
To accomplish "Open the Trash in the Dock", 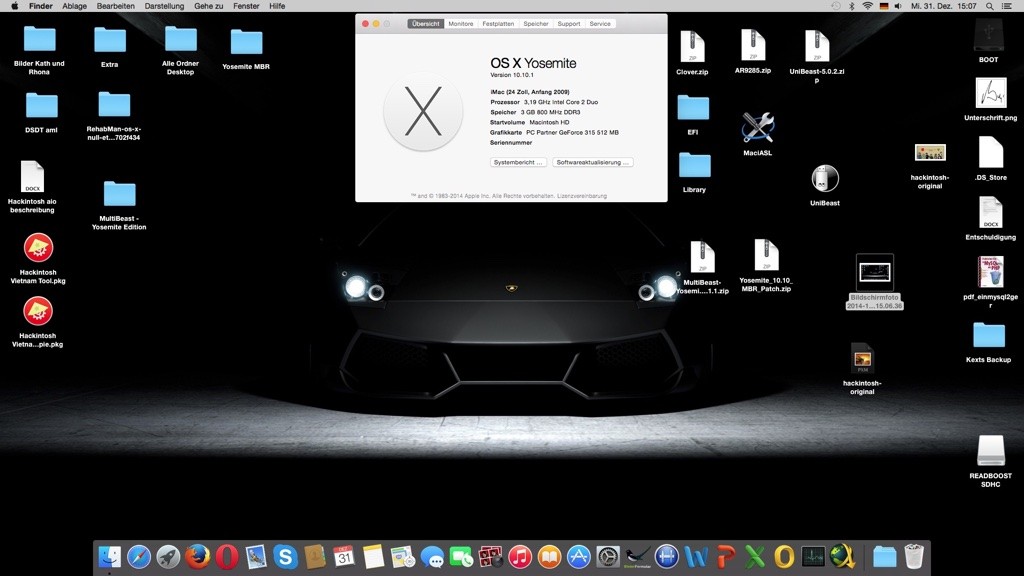I will pyautogui.click(x=913, y=557).
